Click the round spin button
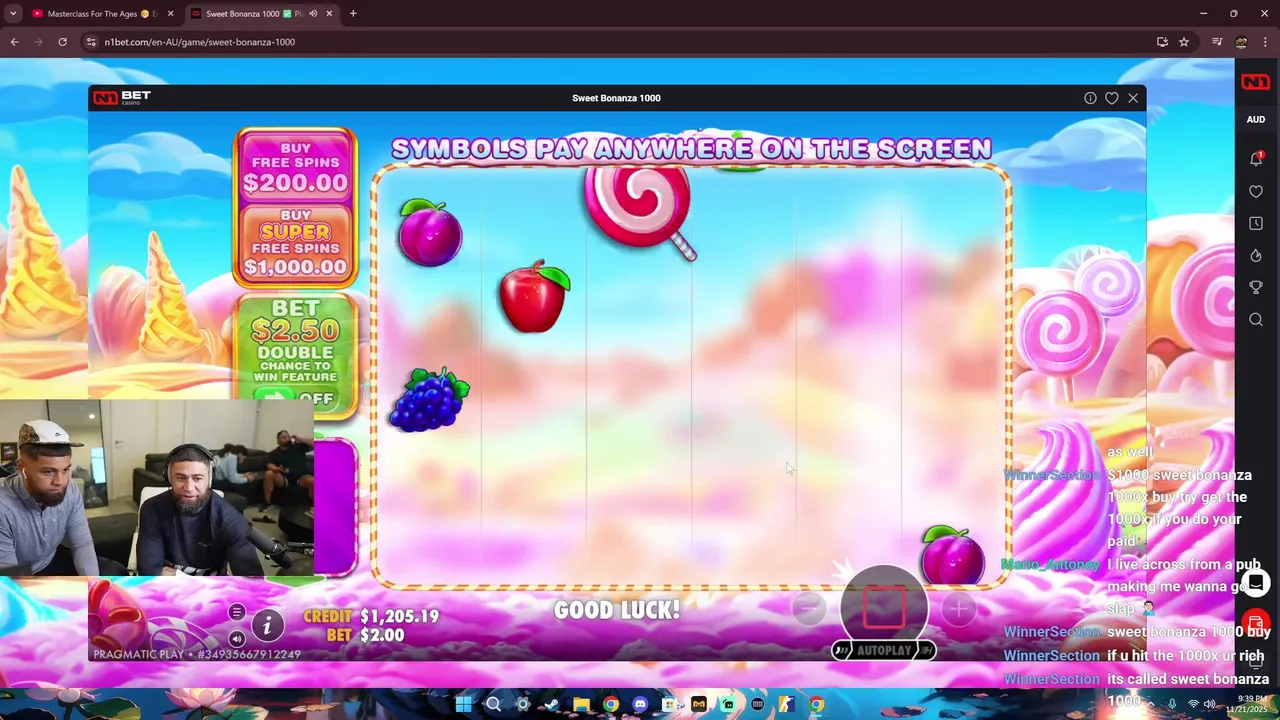The image size is (1280, 720). coord(884,607)
